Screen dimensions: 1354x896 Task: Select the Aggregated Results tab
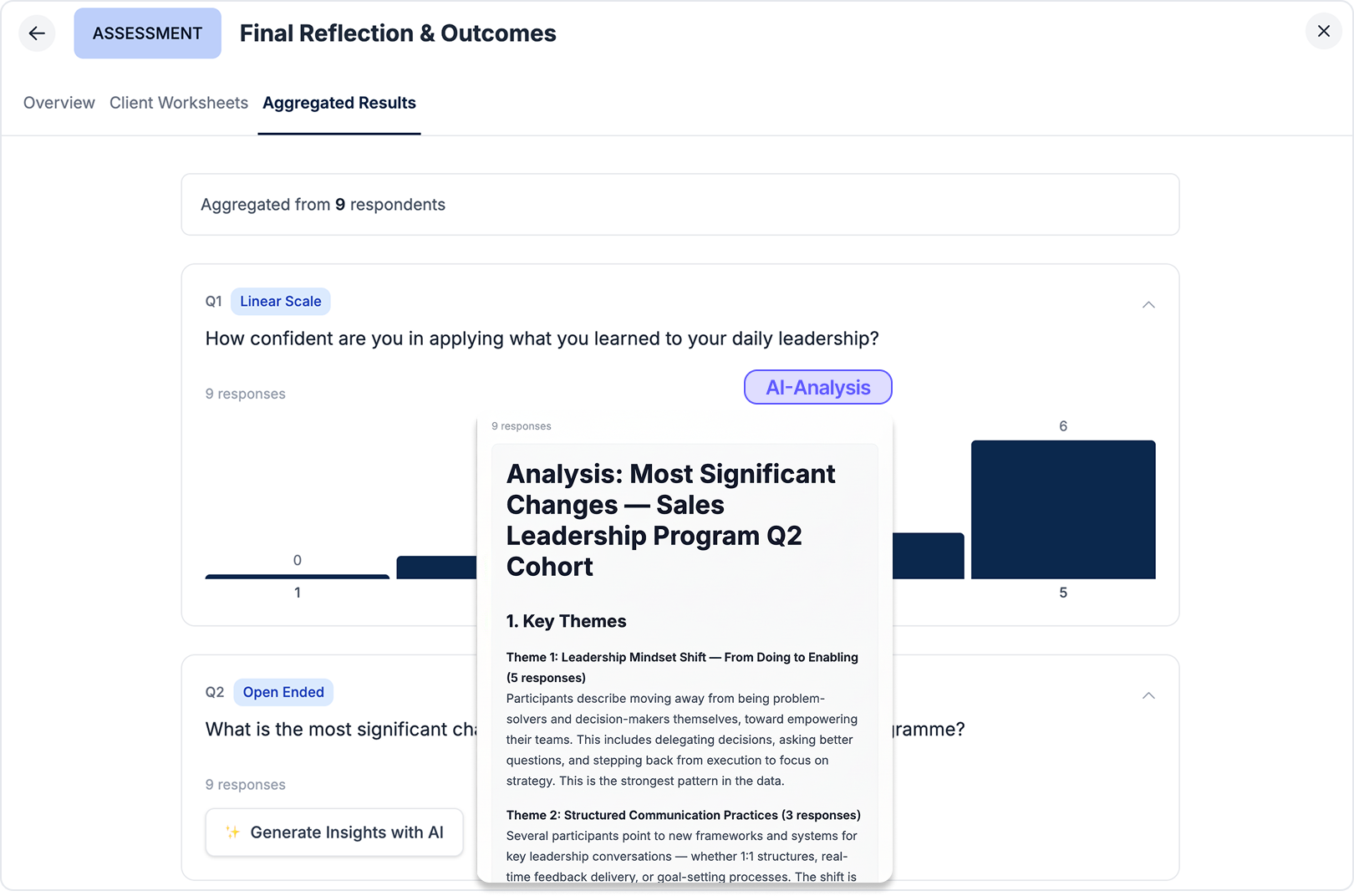(x=338, y=102)
